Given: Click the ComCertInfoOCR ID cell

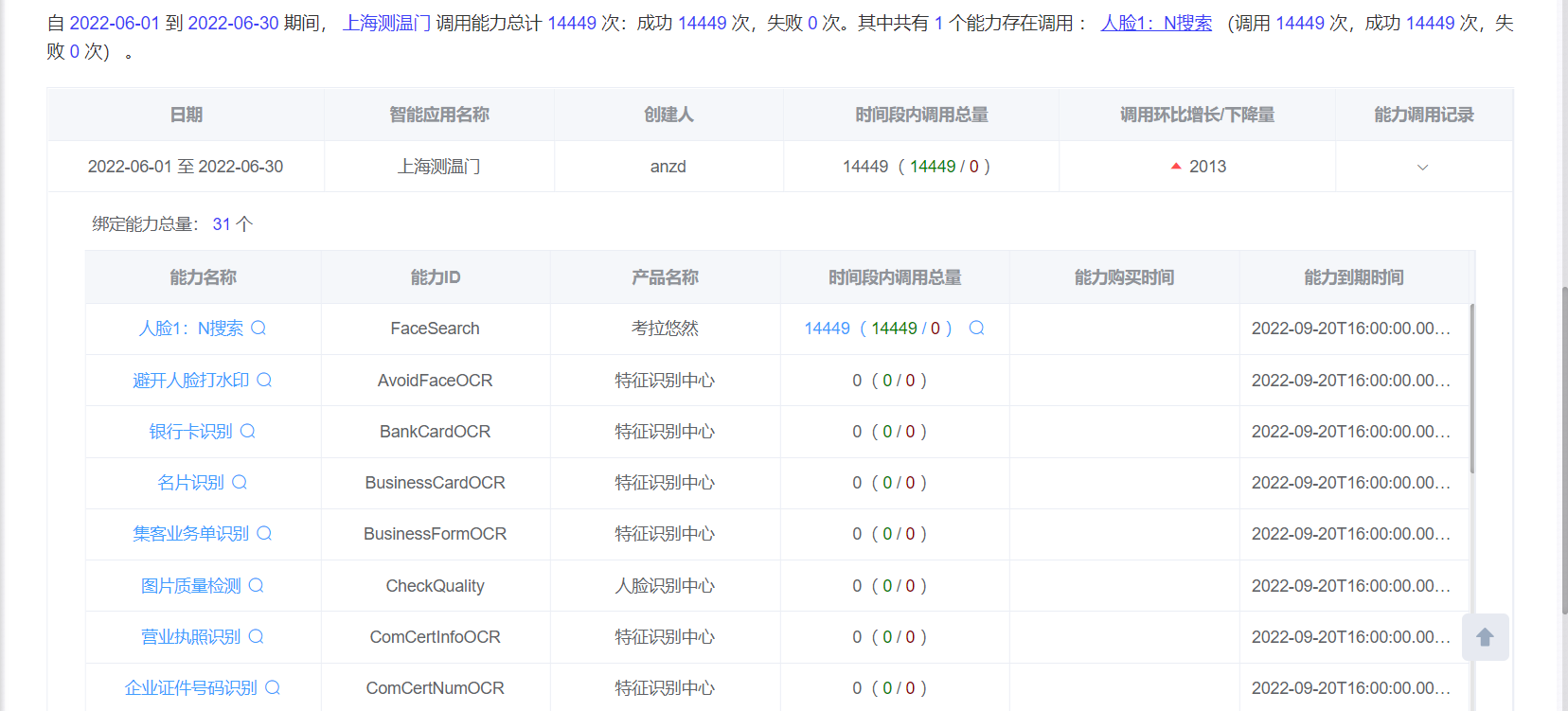Looking at the screenshot, I should click(x=436, y=636).
